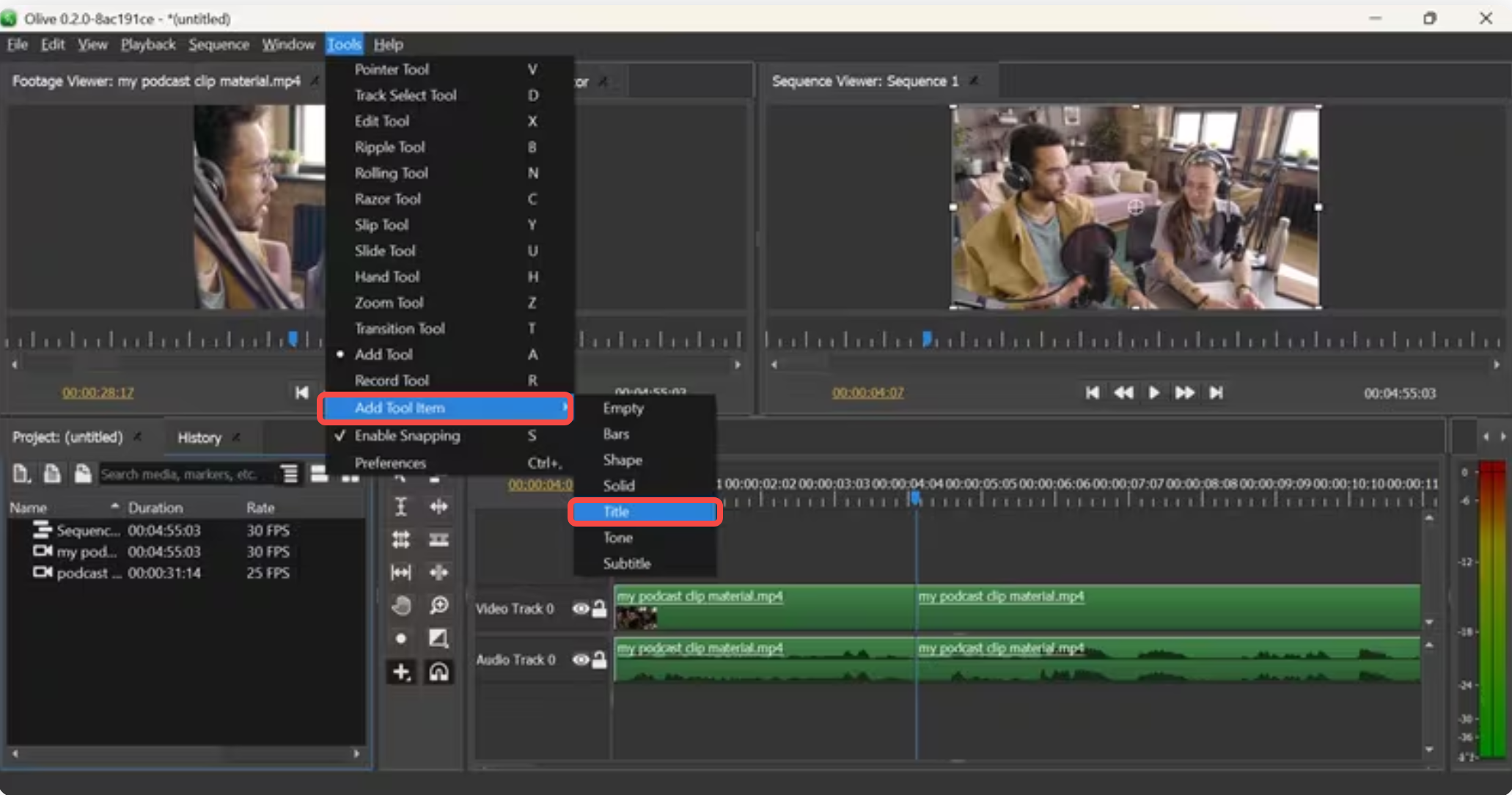Lock Audio Track 0 with the padlock icon
1512x795 pixels.
[600, 659]
